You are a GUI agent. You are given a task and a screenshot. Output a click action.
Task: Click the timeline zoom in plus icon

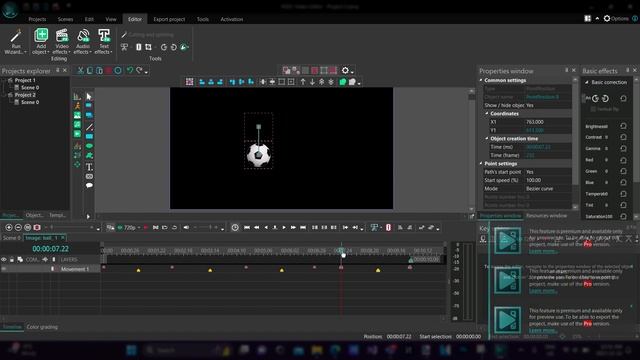point(9,227)
